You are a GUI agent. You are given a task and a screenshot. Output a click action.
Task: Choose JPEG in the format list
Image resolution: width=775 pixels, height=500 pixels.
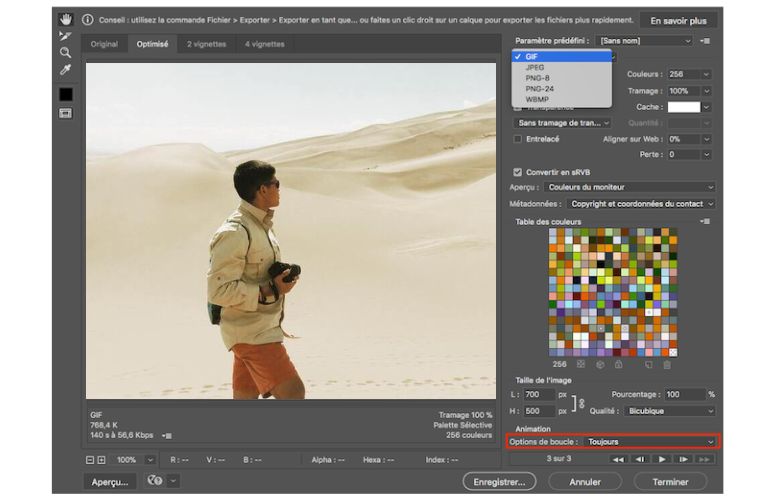(x=562, y=67)
